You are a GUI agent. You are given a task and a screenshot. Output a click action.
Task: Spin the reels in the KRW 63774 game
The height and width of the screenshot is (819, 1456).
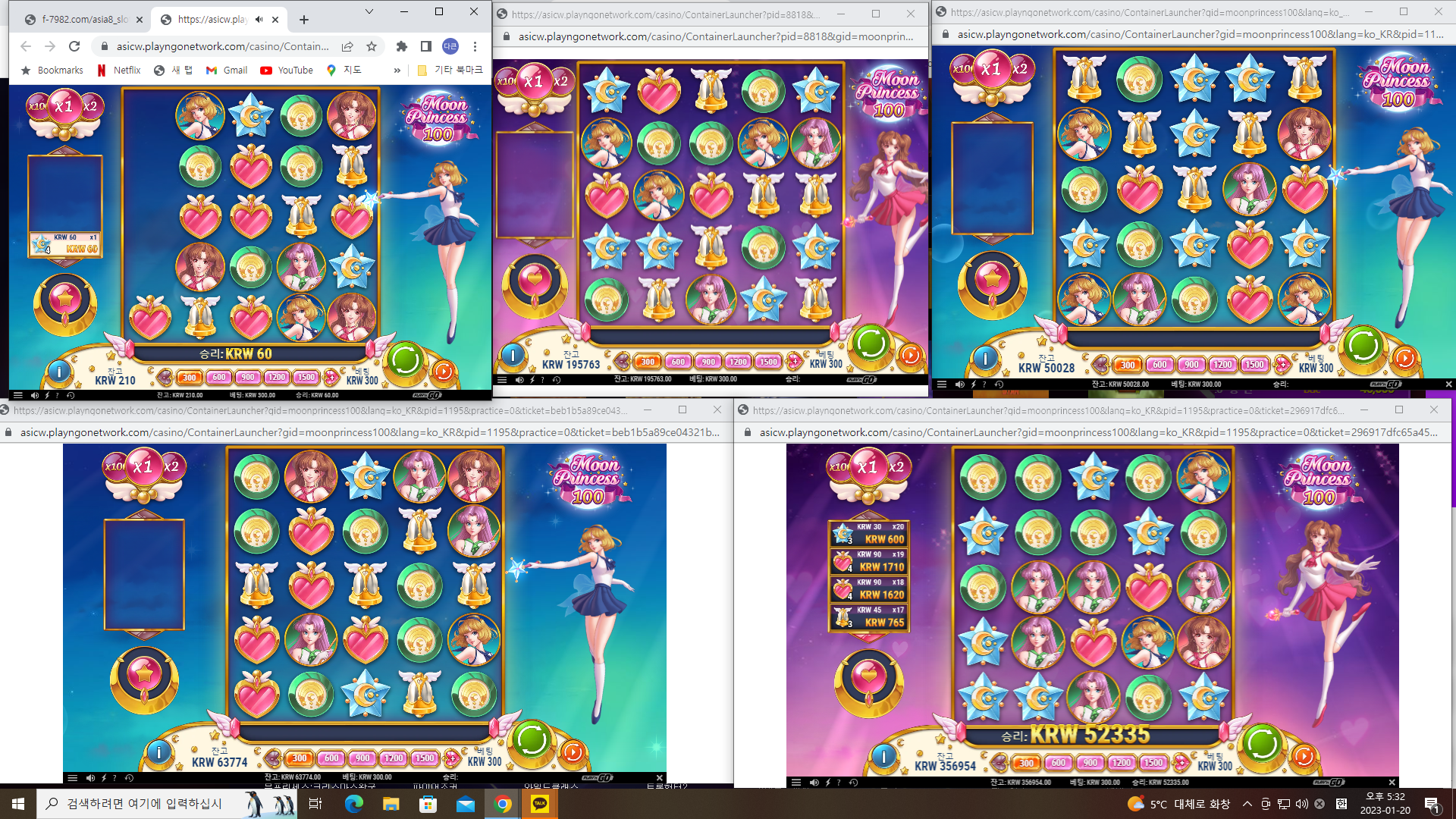coord(531,739)
